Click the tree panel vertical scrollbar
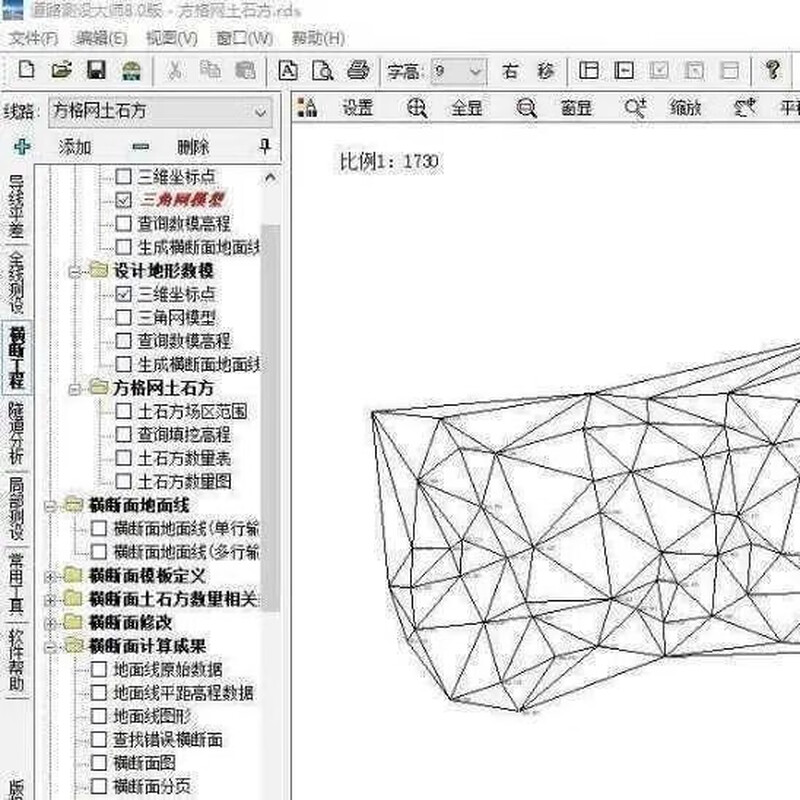Image resolution: width=800 pixels, height=800 pixels. (x=269, y=400)
